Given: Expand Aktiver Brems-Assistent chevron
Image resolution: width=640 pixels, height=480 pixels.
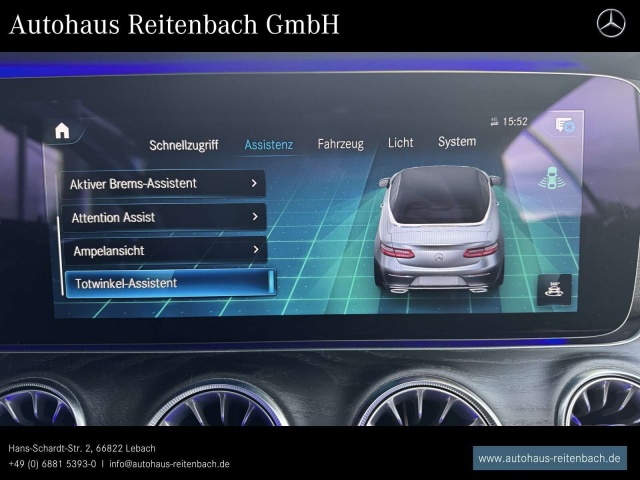Looking at the screenshot, I should tap(255, 183).
